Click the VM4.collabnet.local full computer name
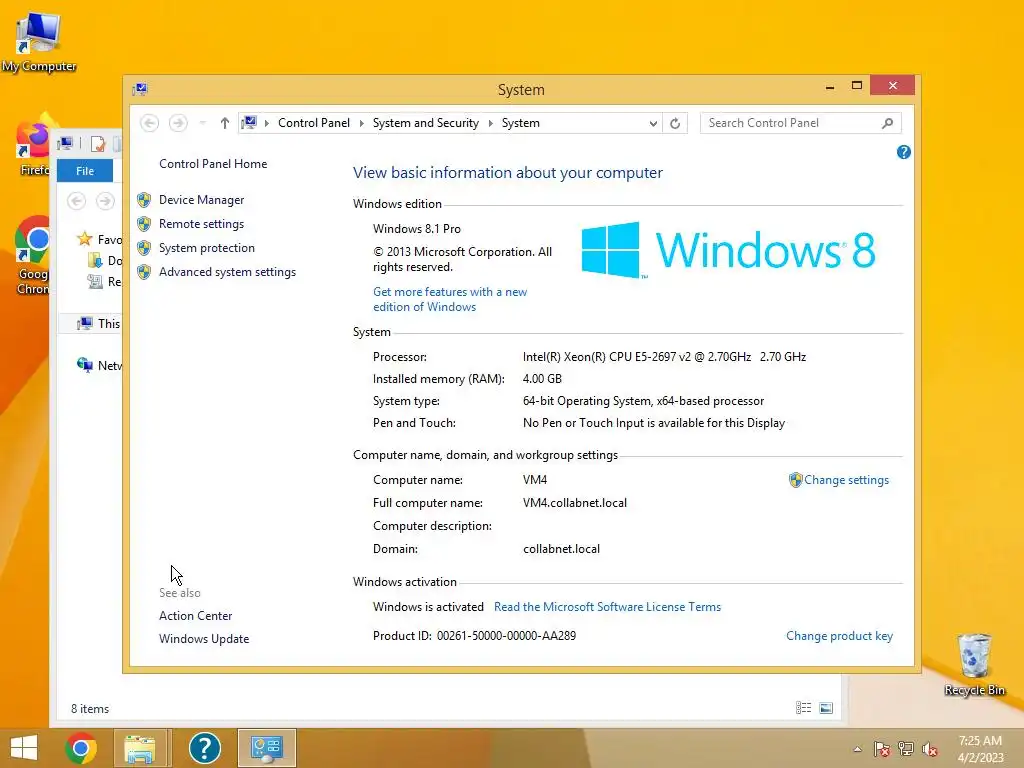Image resolution: width=1024 pixels, height=768 pixels. click(x=575, y=503)
